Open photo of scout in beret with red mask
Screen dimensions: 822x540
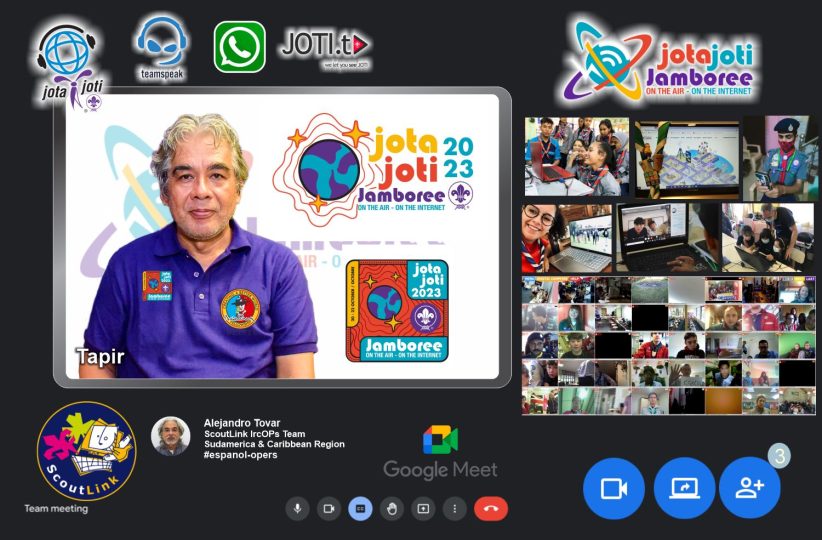pos(780,159)
